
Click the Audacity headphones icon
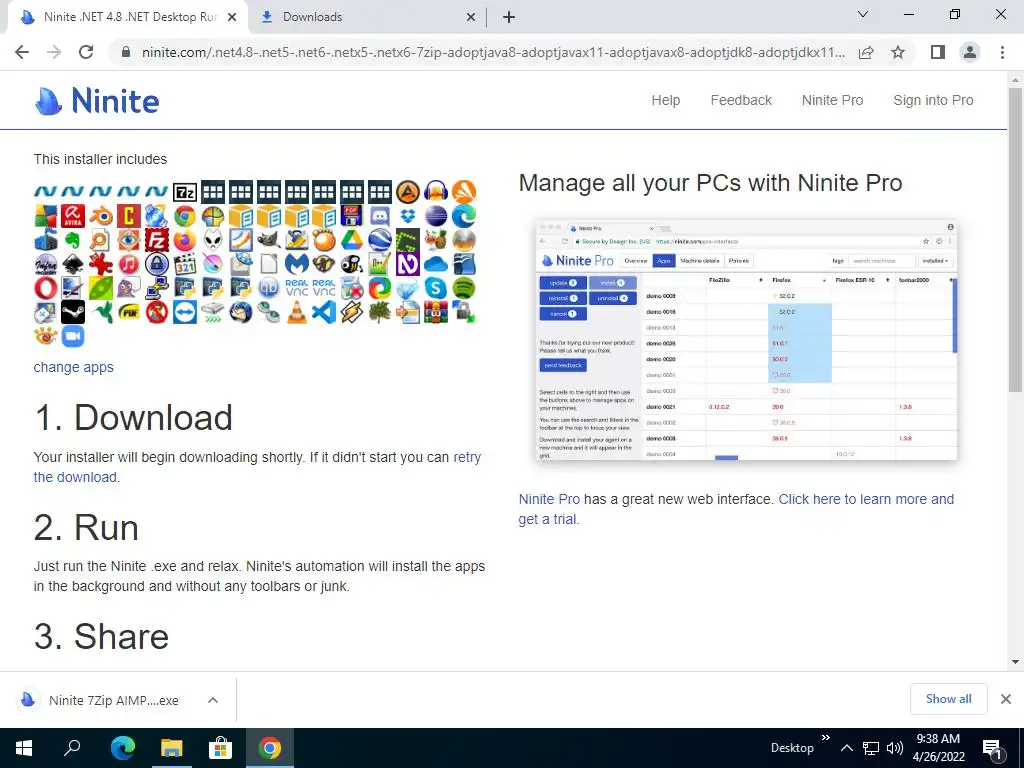436,192
